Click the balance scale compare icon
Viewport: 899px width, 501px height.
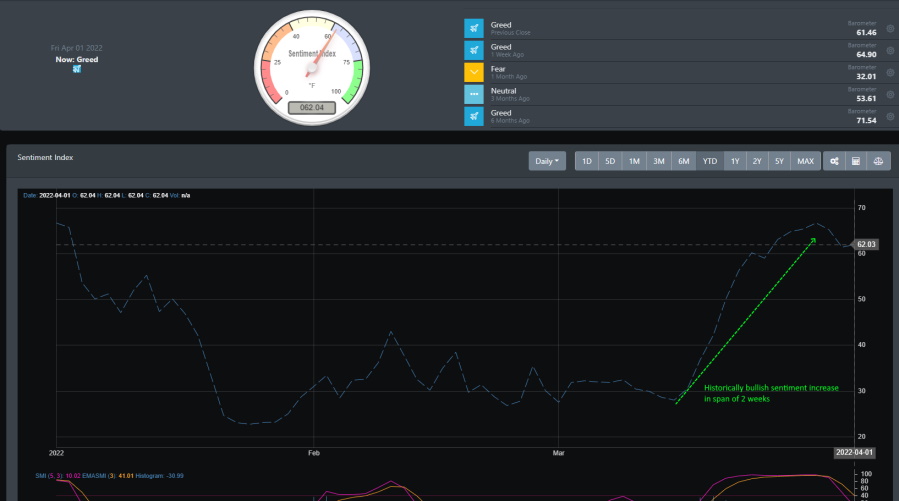point(878,161)
